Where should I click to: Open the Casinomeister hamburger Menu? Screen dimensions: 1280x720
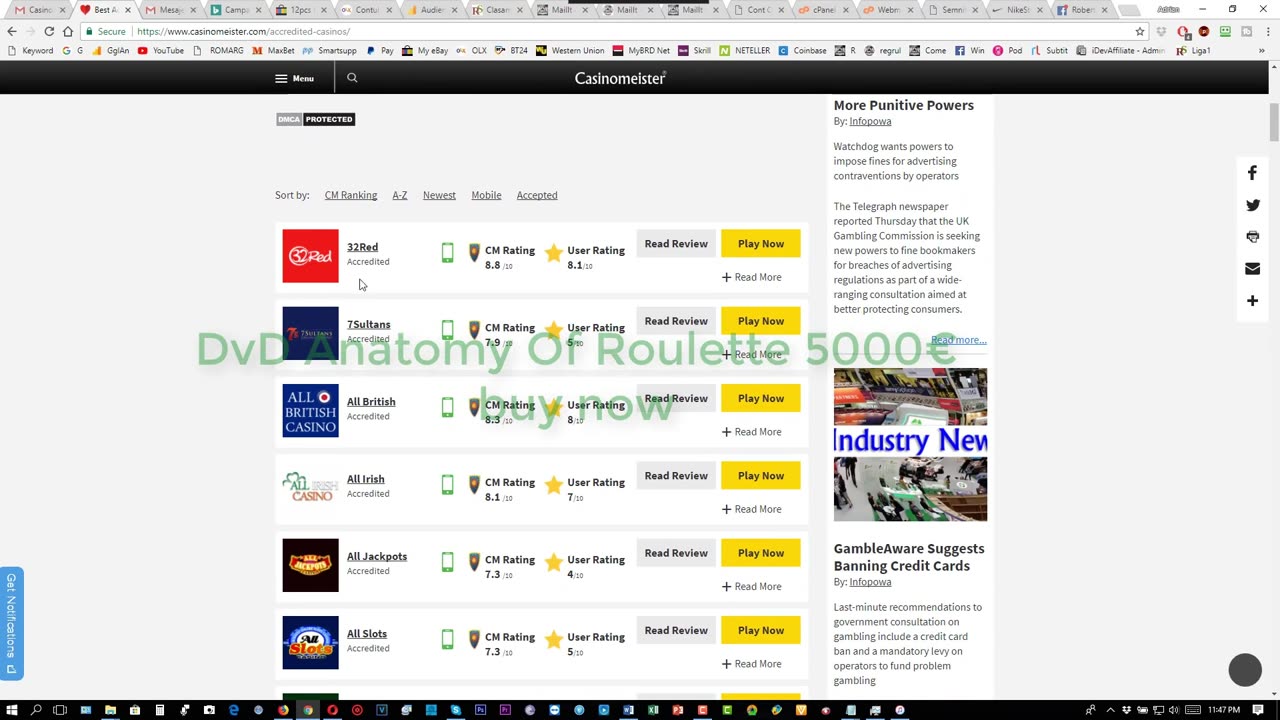(x=294, y=78)
